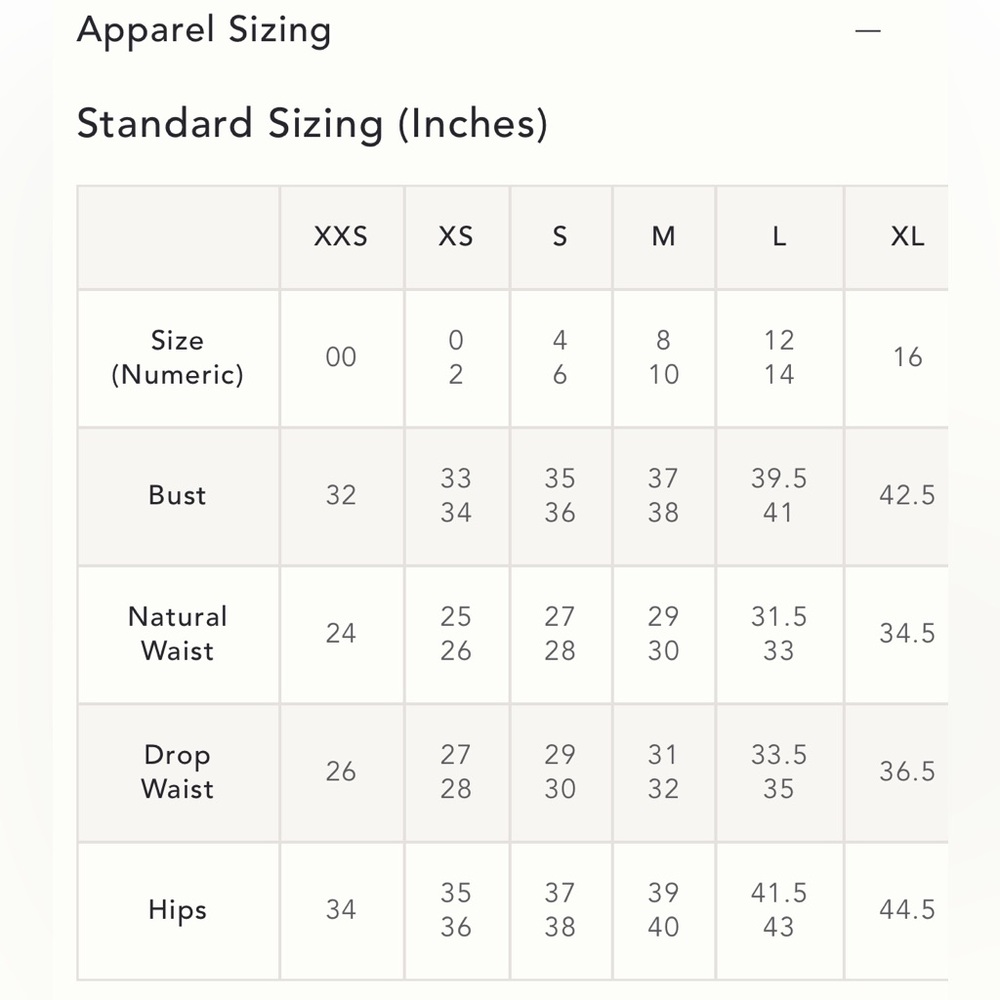Screen dimensions: 1000x1000
Task: Select the XL column header
Action: pyautogui.click(x=908, y=237)
